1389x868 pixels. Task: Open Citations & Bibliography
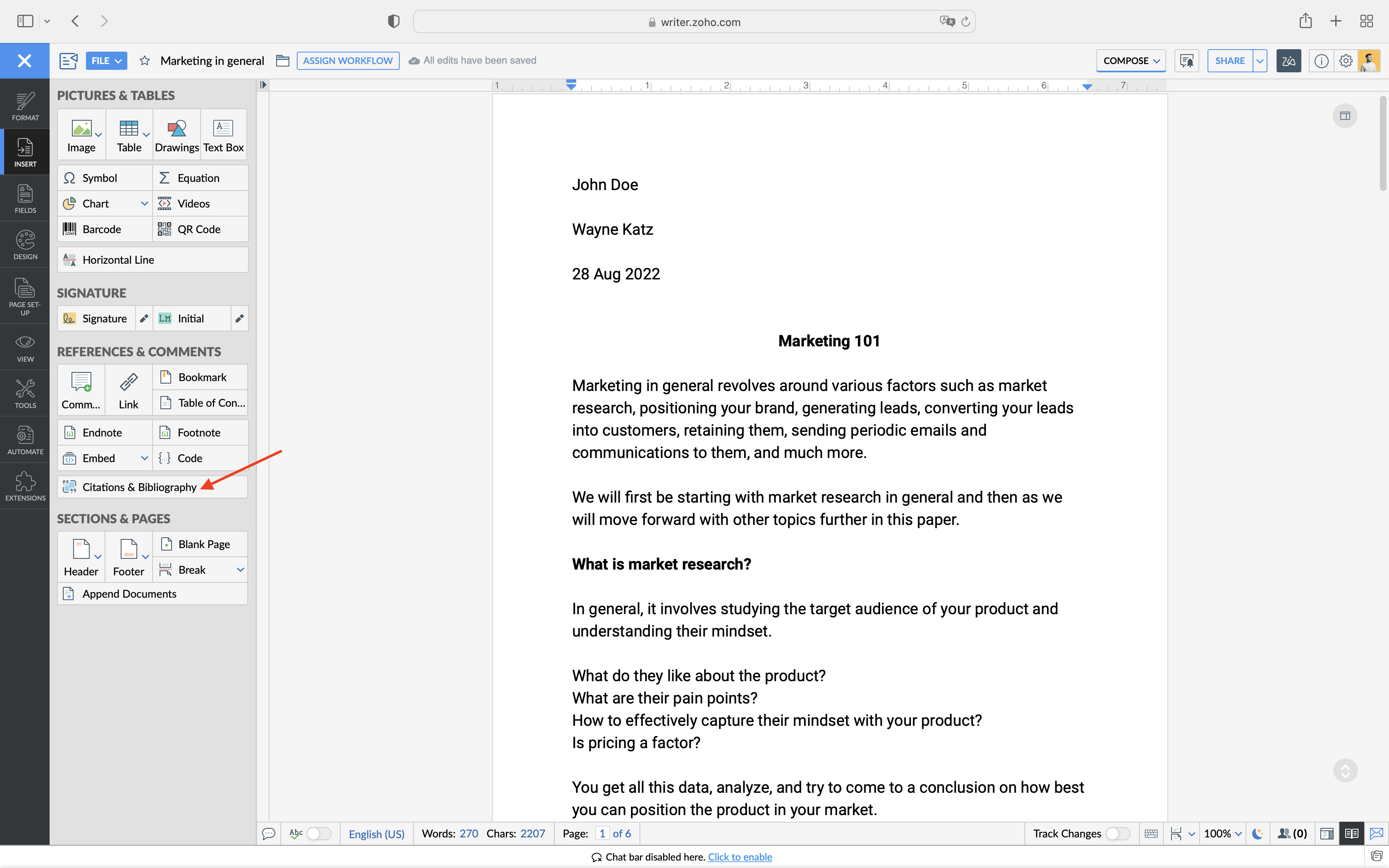tap(139, 487)
